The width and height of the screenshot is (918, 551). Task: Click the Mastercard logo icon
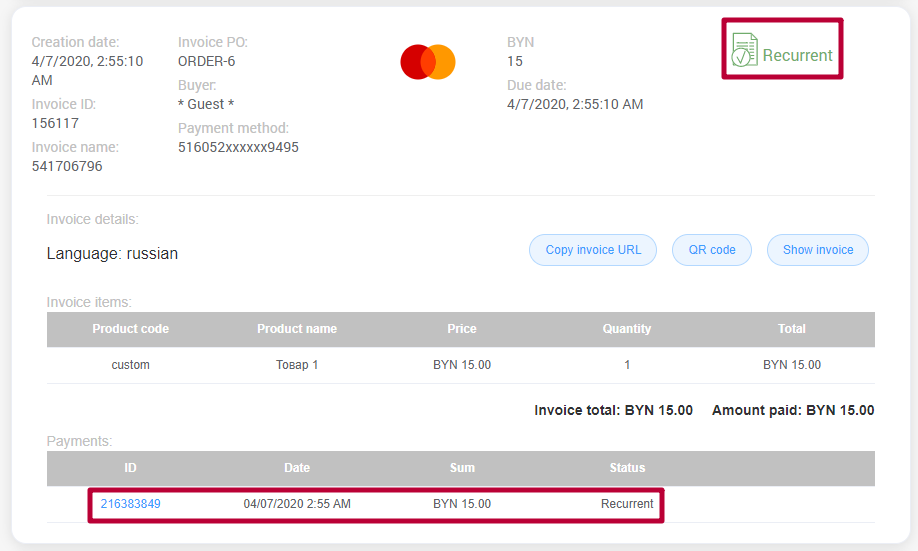pyautogui.click(x=428, y=62)
